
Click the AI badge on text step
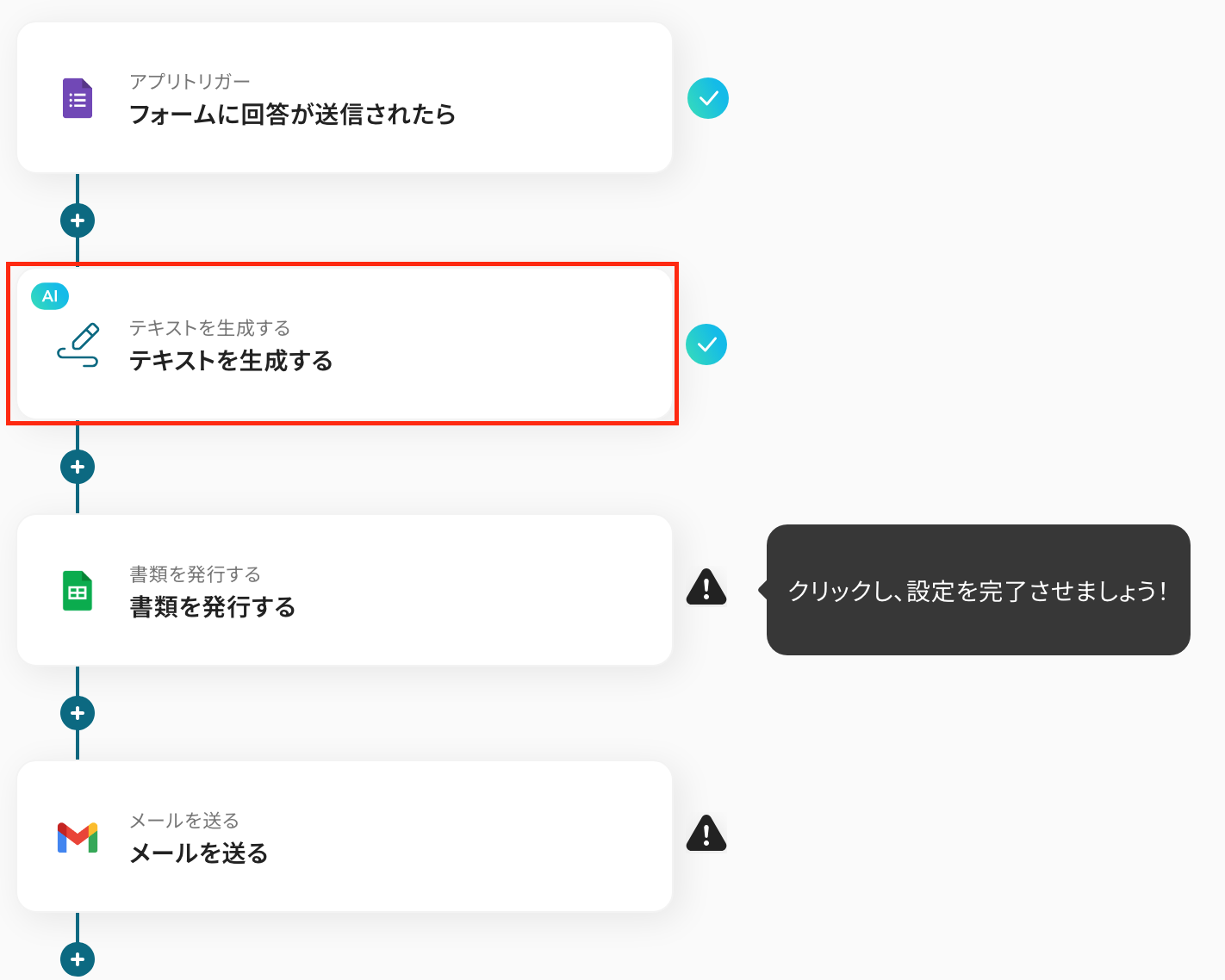click(x=50, y=296)
